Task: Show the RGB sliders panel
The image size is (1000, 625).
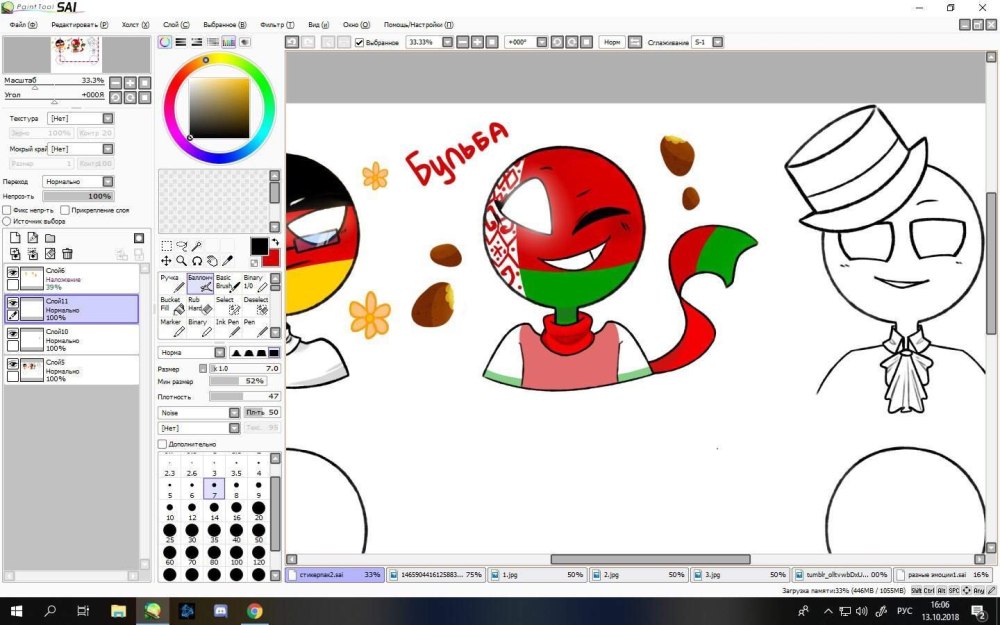Action: 181,42
